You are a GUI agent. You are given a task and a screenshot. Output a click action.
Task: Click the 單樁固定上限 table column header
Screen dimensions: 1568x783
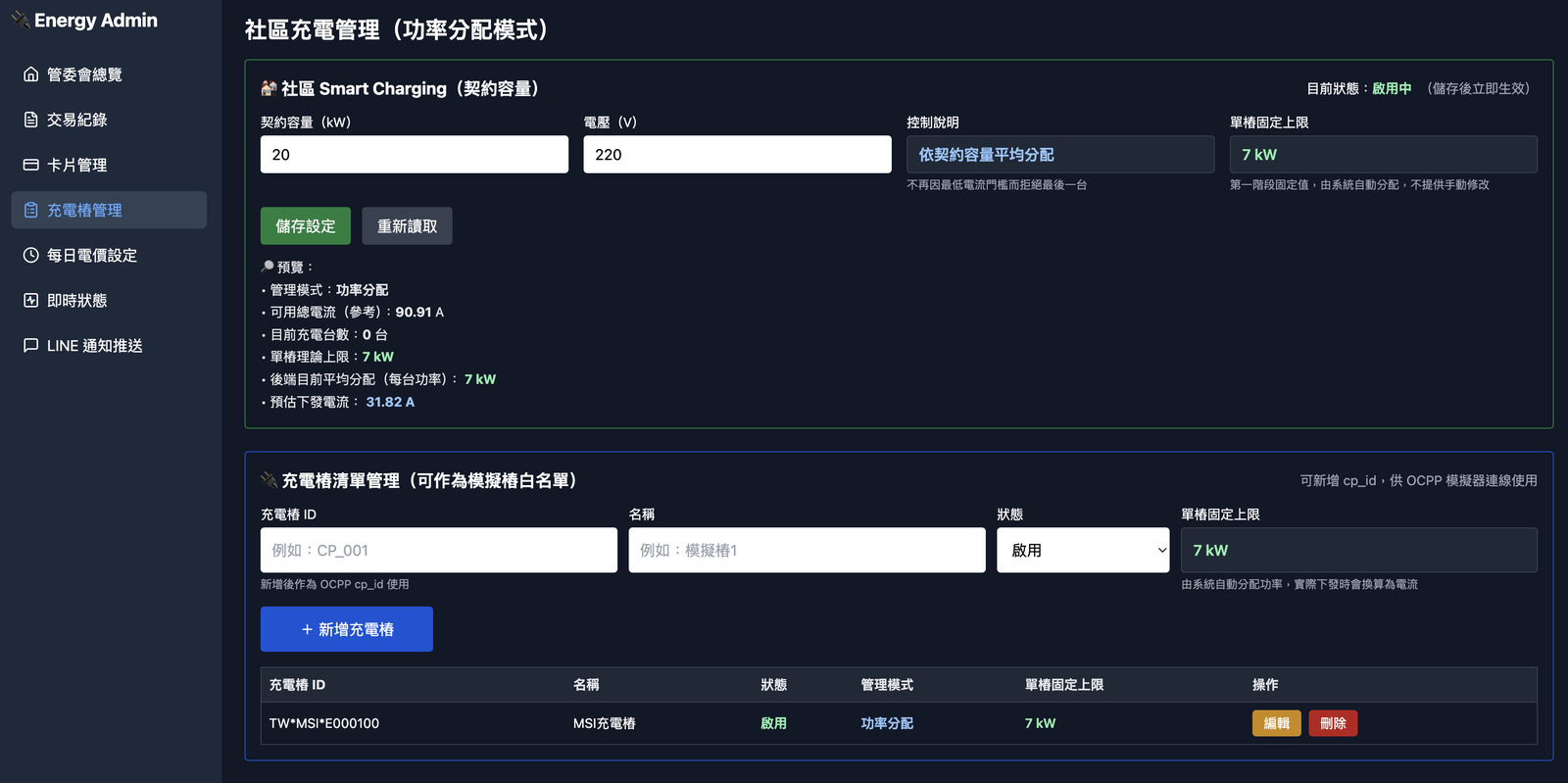pyautogui.click(x=1064, y=685)
